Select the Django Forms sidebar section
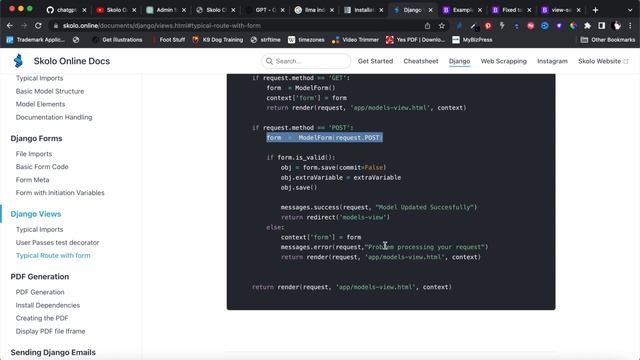 [x=36, y=138]
